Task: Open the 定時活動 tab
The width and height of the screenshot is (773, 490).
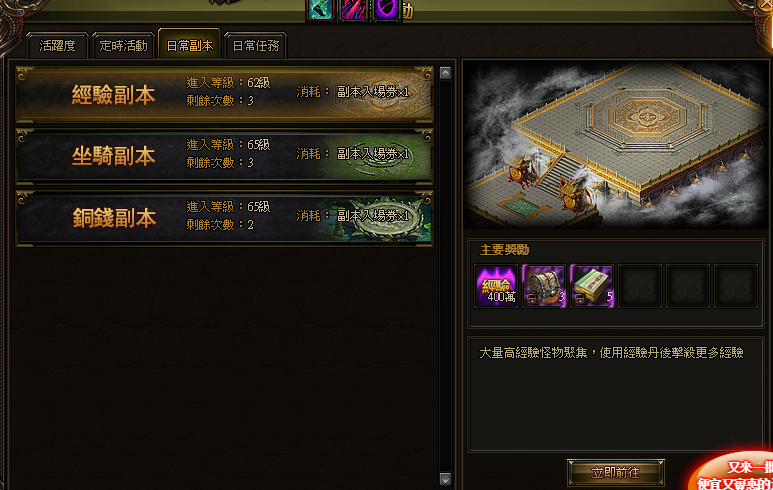Action: [x=123, y=46]
